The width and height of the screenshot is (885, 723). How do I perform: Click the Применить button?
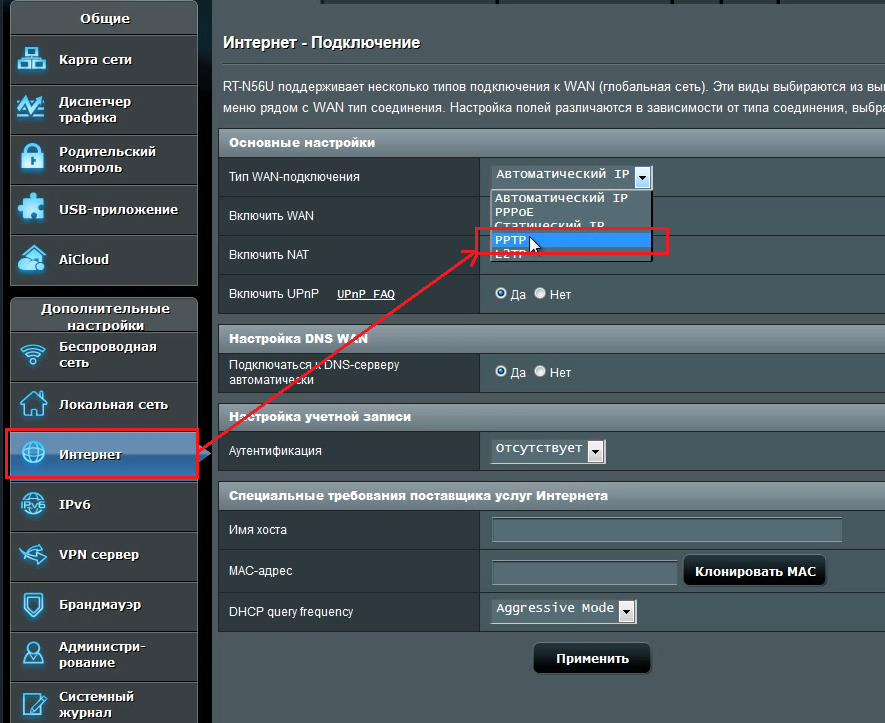point(592,658)
